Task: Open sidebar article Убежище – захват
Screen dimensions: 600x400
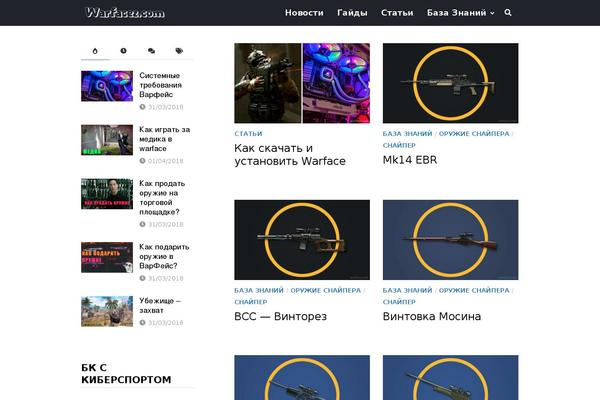Action: (x=160, y=305)
